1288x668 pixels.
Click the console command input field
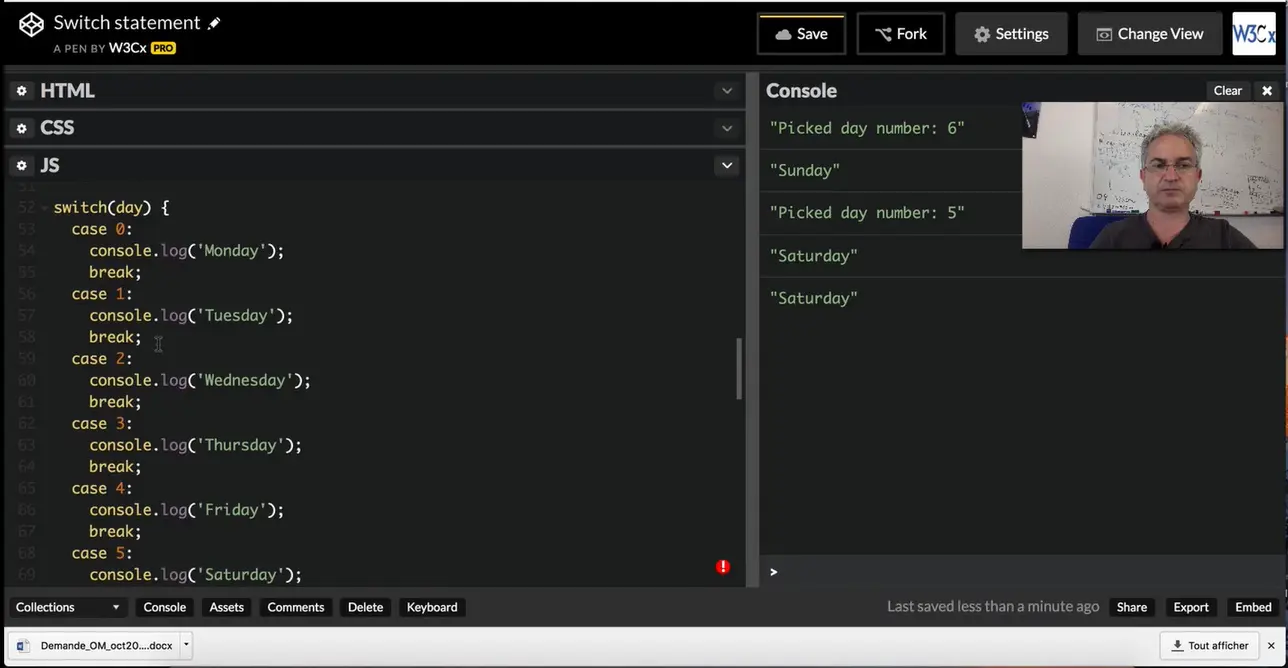[x=1020, y=572]
